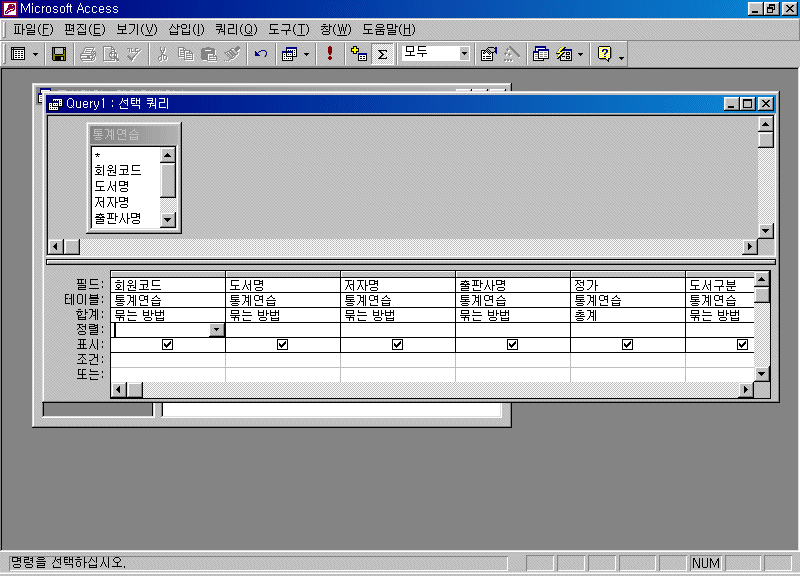This screenshot has width=800, height=576.
Task: Open the 보기(V) menu
Action: (x=137, y=30)
